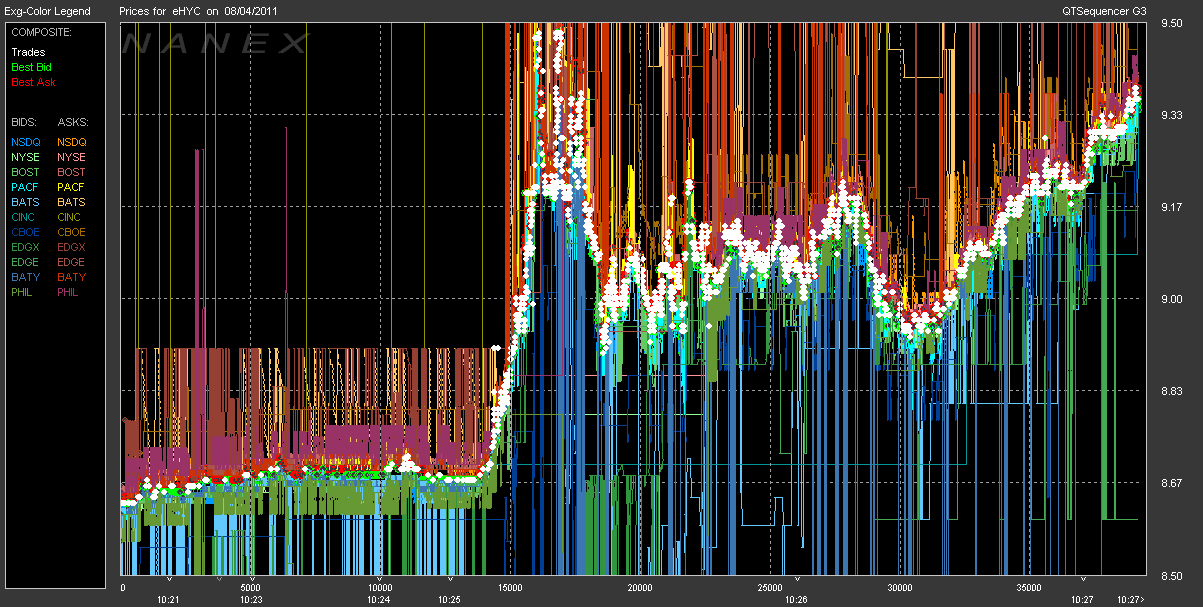Click the 10000 sequence axis label
1203x607 pixels.
click(381, 588)
